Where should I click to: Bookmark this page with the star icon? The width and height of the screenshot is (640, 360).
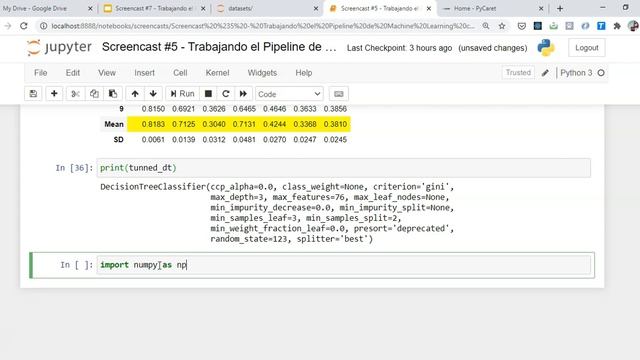(x=502, y=26)
